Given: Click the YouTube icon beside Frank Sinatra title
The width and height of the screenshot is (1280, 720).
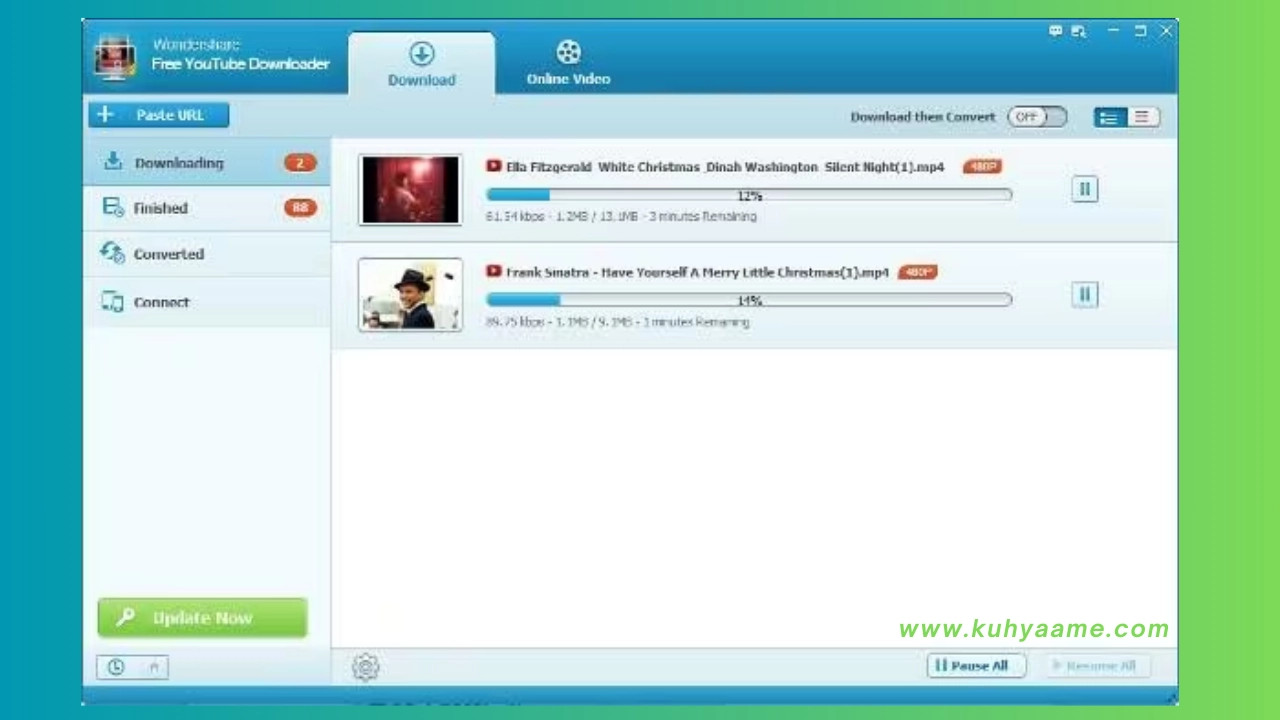Looking at the screenshot, I should click(x=494, y=271).
